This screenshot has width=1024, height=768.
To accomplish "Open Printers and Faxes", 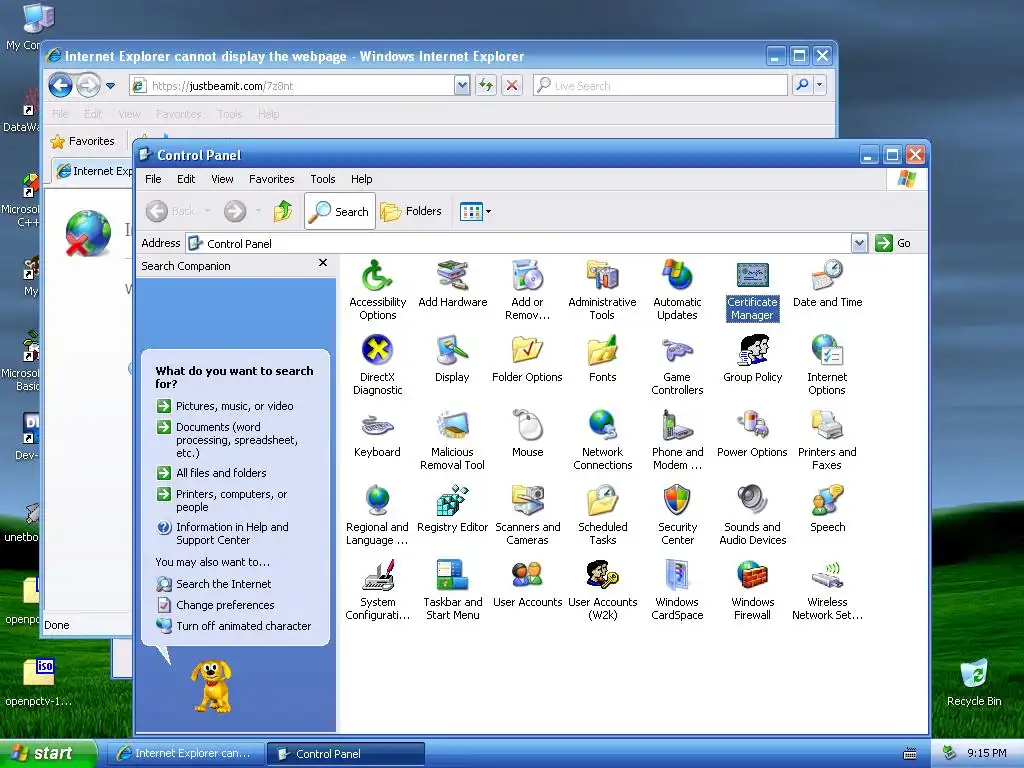I will tap(827, 440).
